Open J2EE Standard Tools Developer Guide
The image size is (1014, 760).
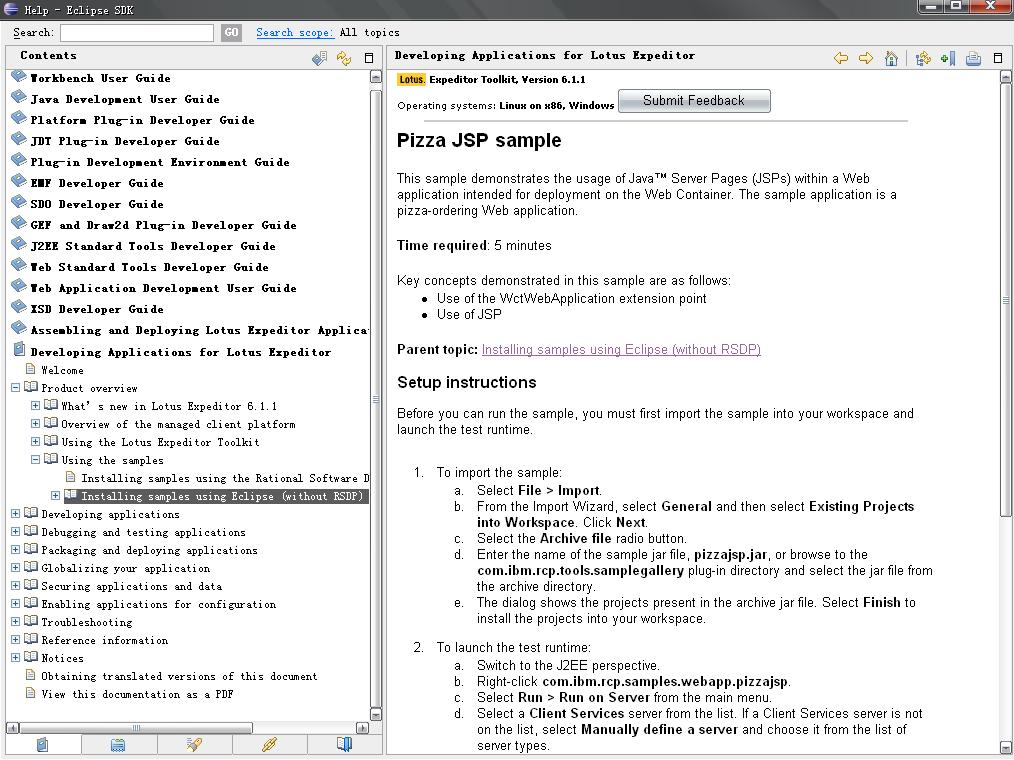pyautogui.click(x=153, y=246)
